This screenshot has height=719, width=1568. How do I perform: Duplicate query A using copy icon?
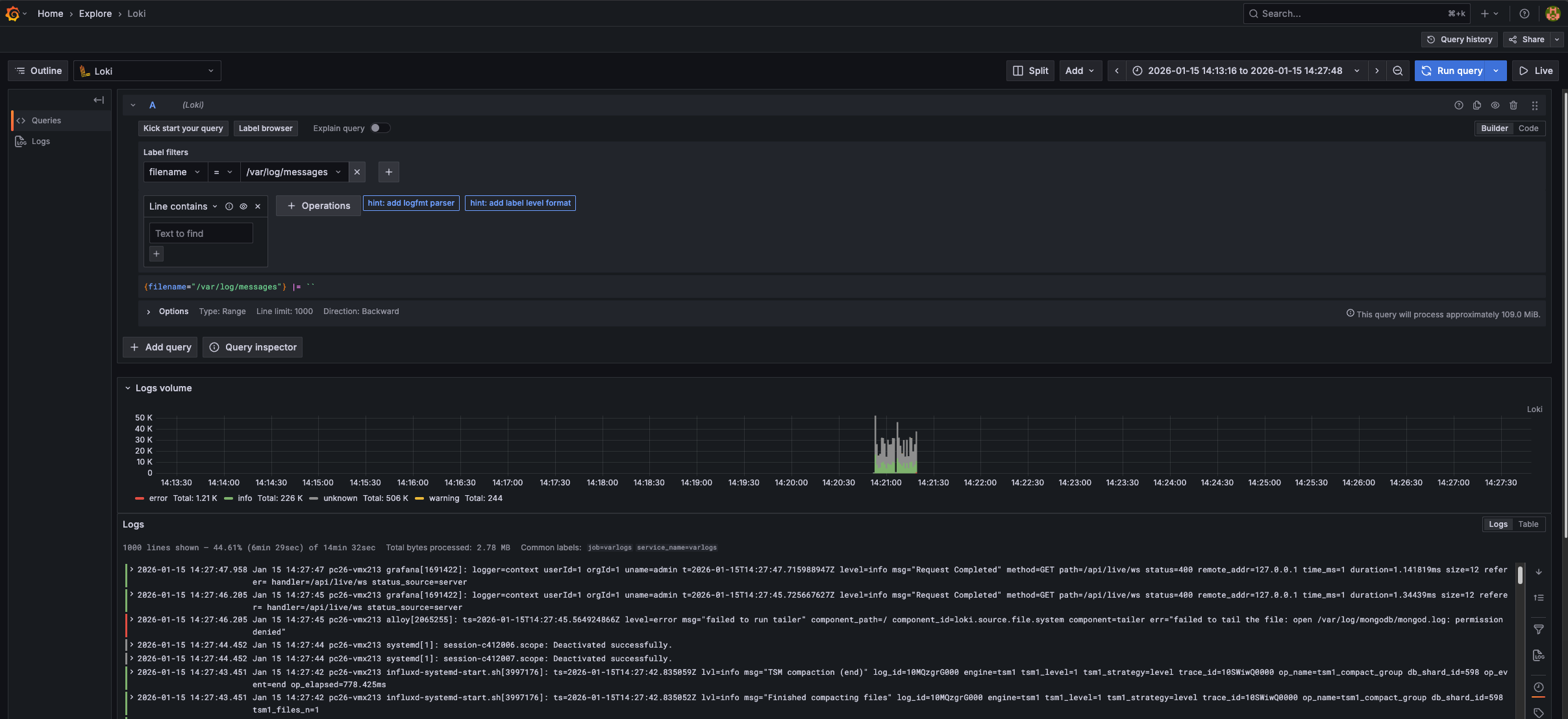[x=1477, y=105]
